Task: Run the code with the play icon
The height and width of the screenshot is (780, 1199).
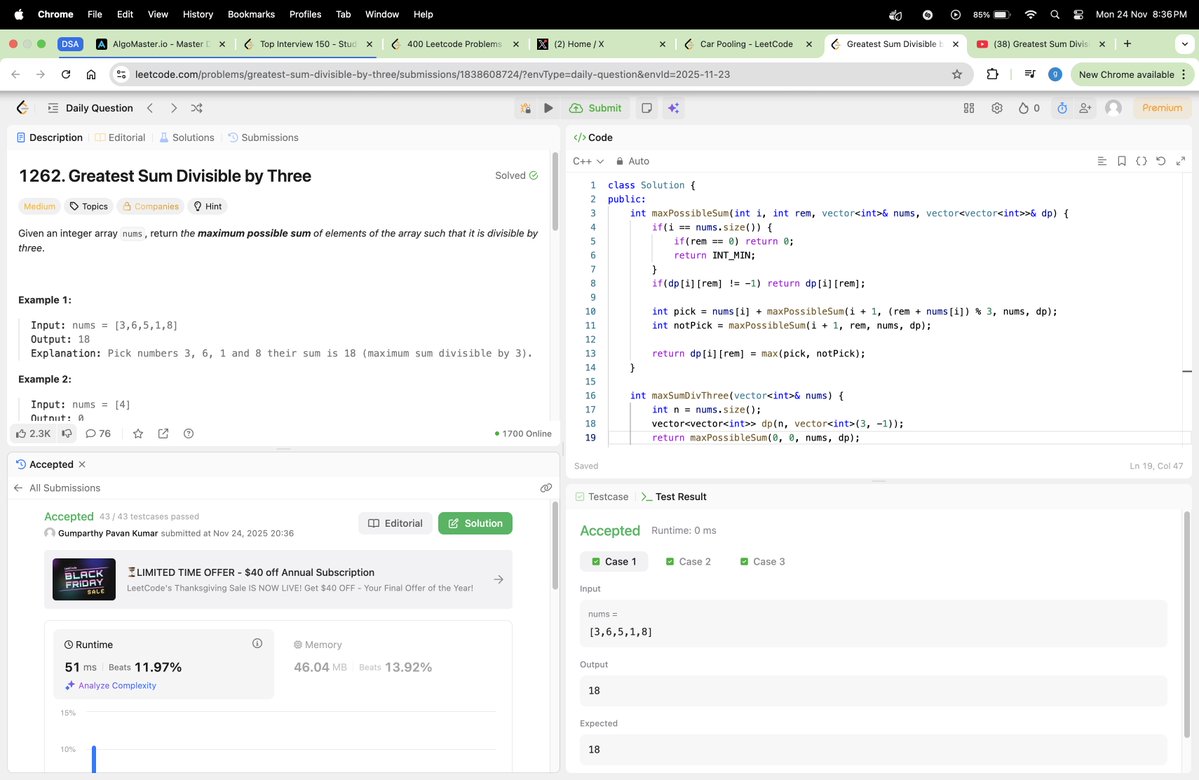Action: [548, 108]
